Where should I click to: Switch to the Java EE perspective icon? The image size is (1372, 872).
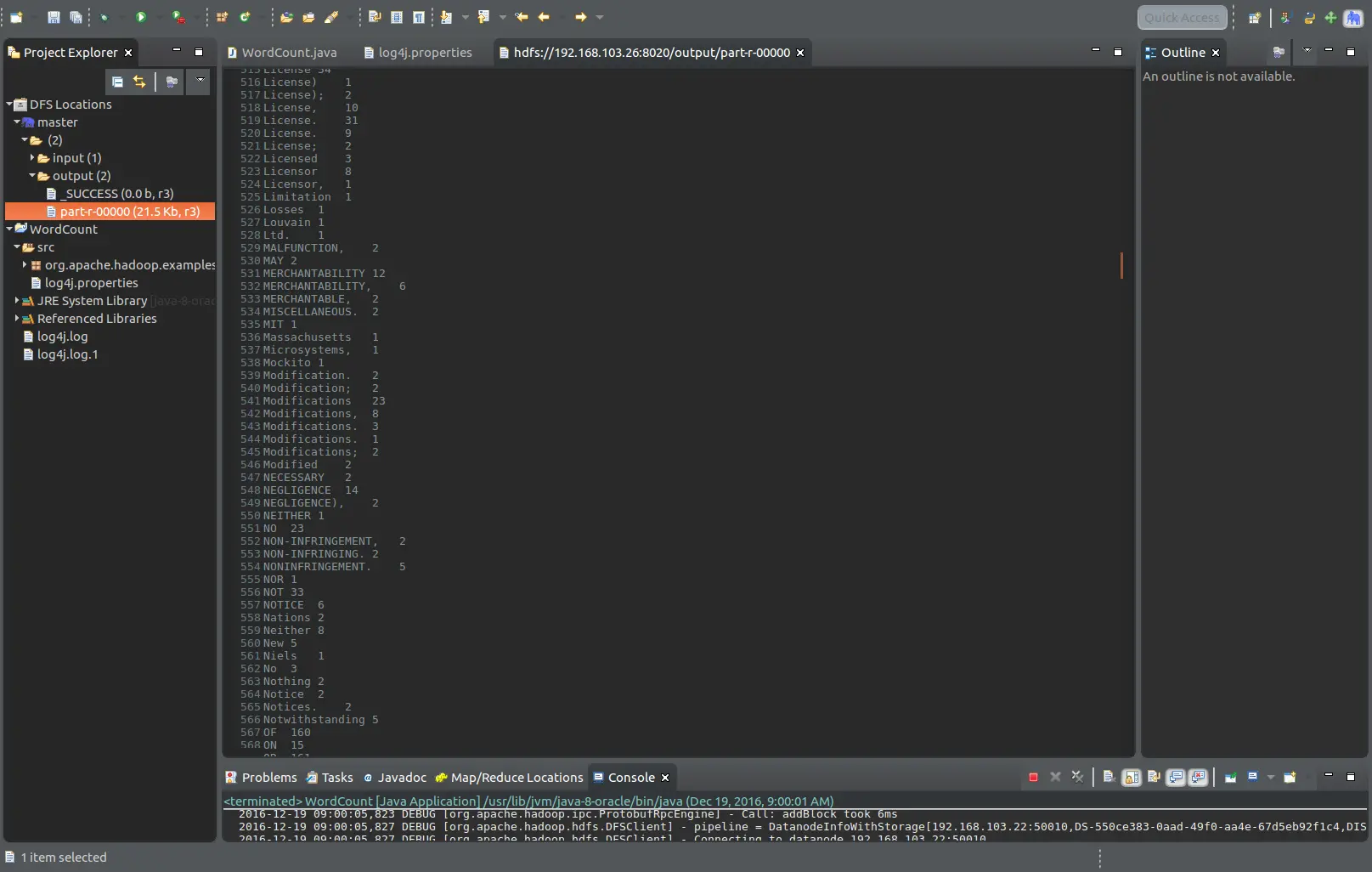coord(1285,17)
